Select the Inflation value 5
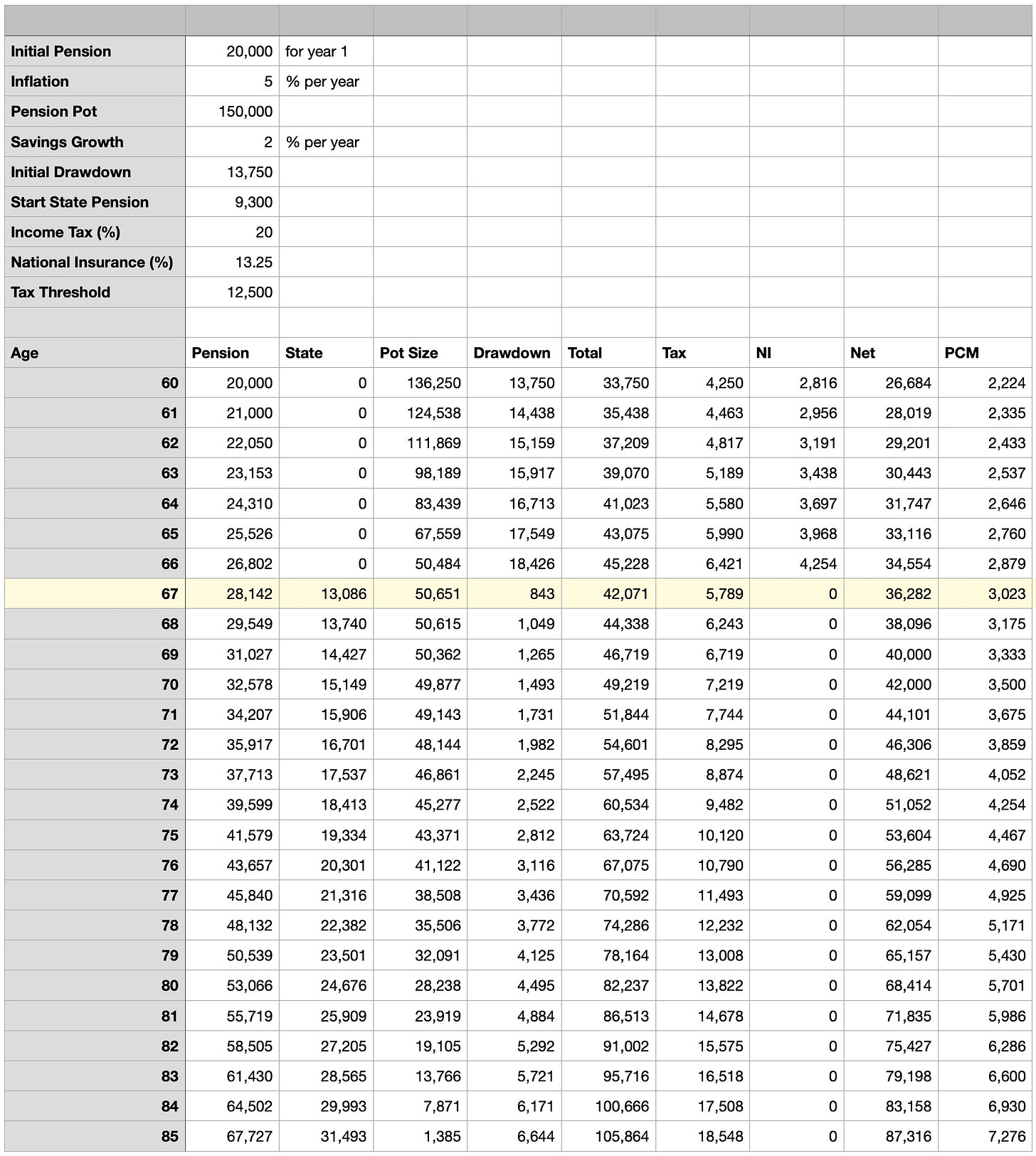The image size is (1036, 1156). [x=232, y=81]
